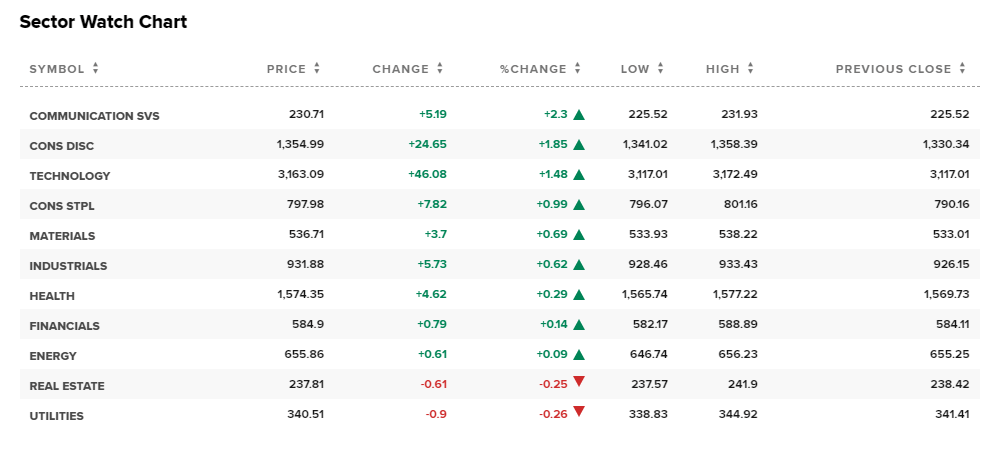Click the Sector Watch Chart title
The image size is (991, 451).
103,22
